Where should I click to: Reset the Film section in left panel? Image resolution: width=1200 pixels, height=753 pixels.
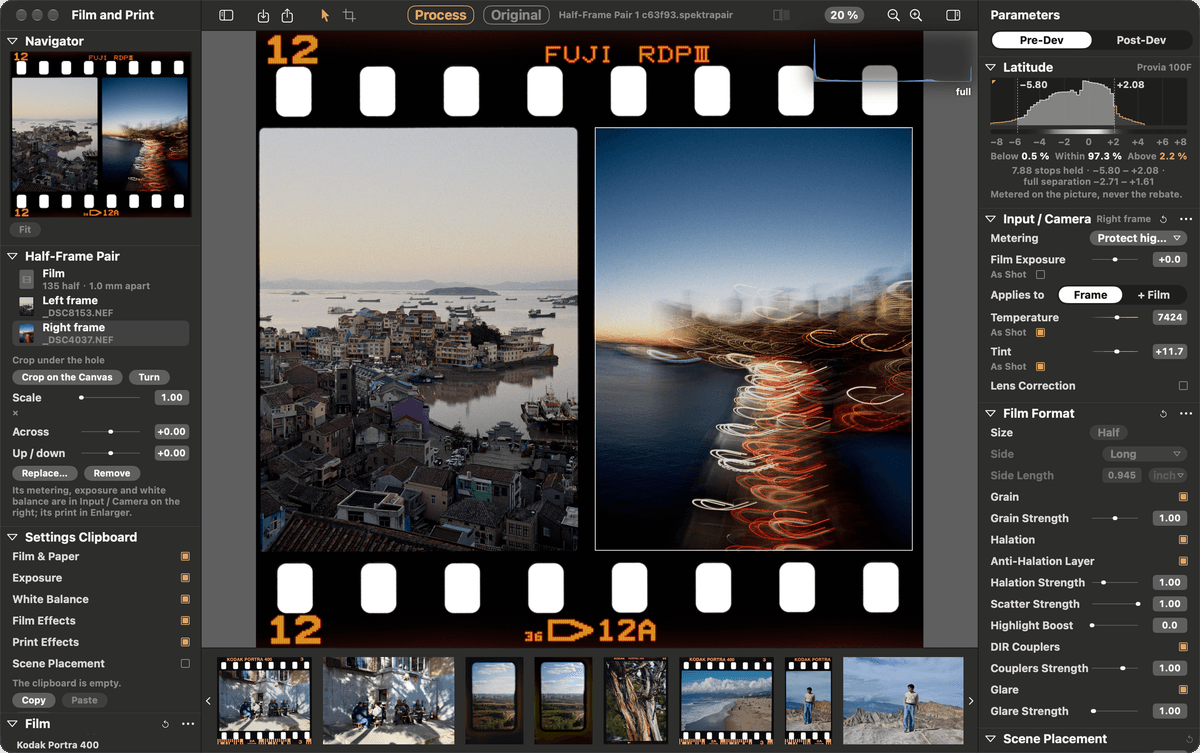(165, 724)
